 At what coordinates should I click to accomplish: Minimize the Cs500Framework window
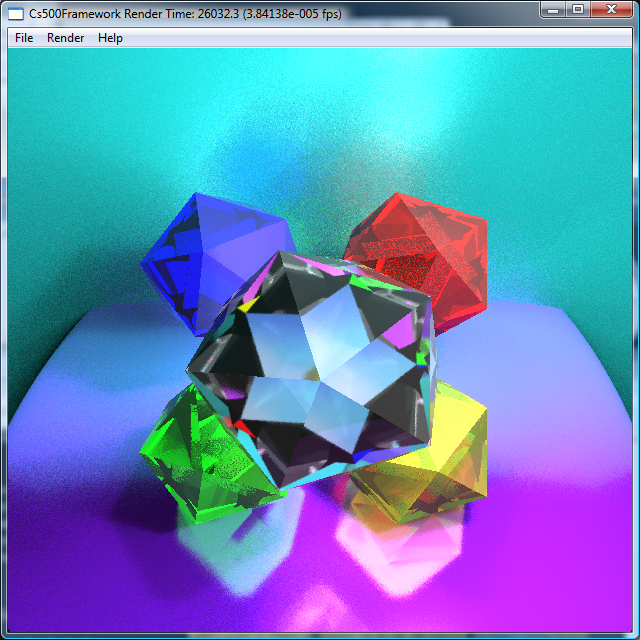(555, 9)
